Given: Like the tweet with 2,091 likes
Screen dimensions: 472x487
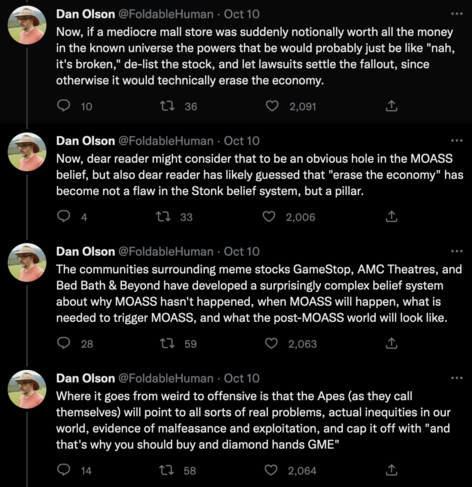Looking at the screenshot, I should (272, 106).
